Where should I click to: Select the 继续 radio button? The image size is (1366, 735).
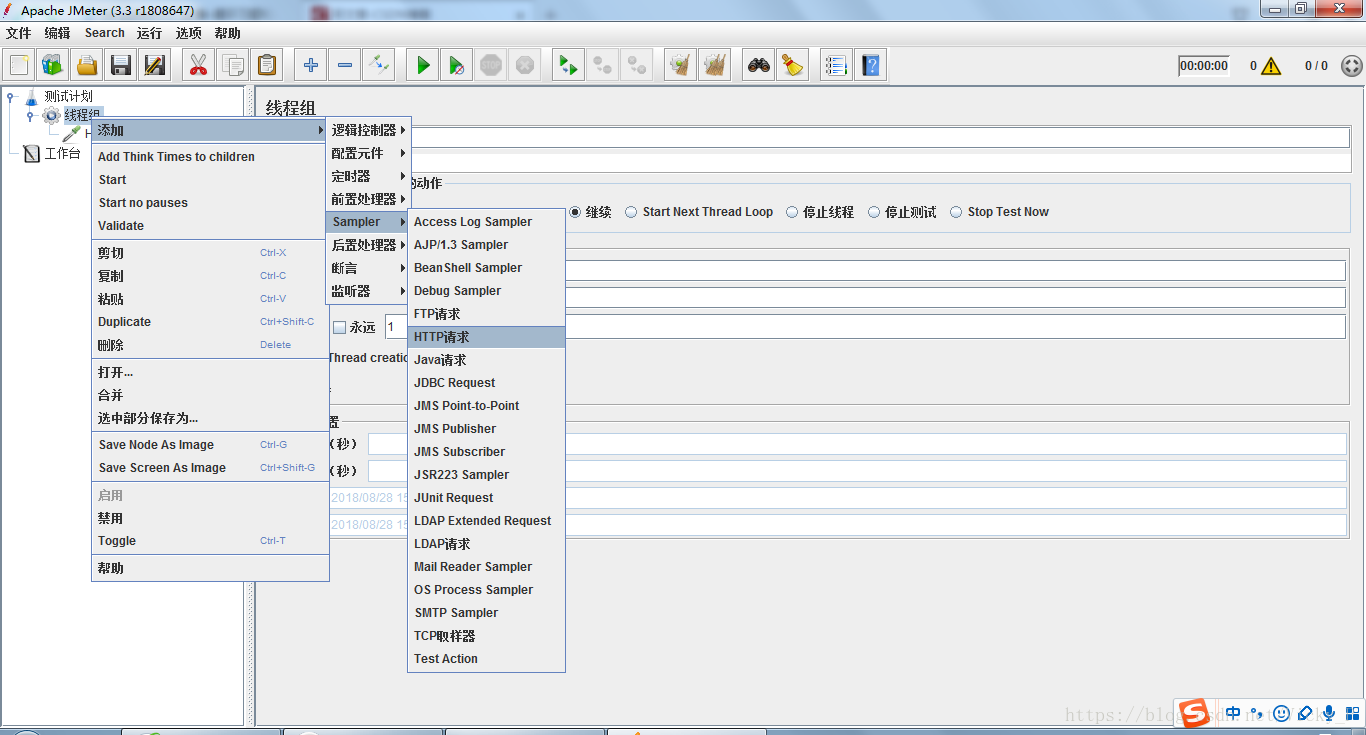point(575,212)
